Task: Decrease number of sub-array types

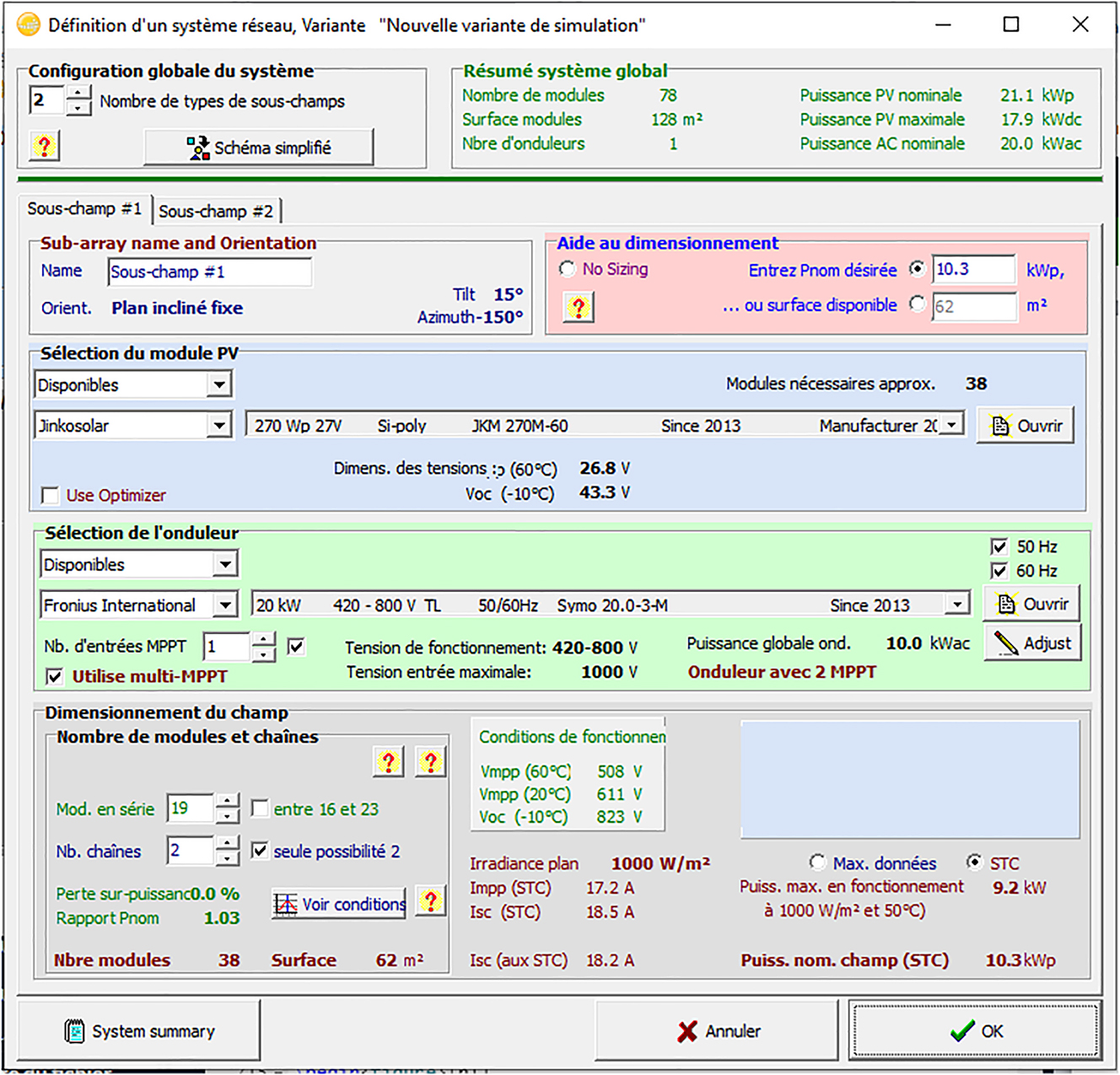Action: point(78,108)
